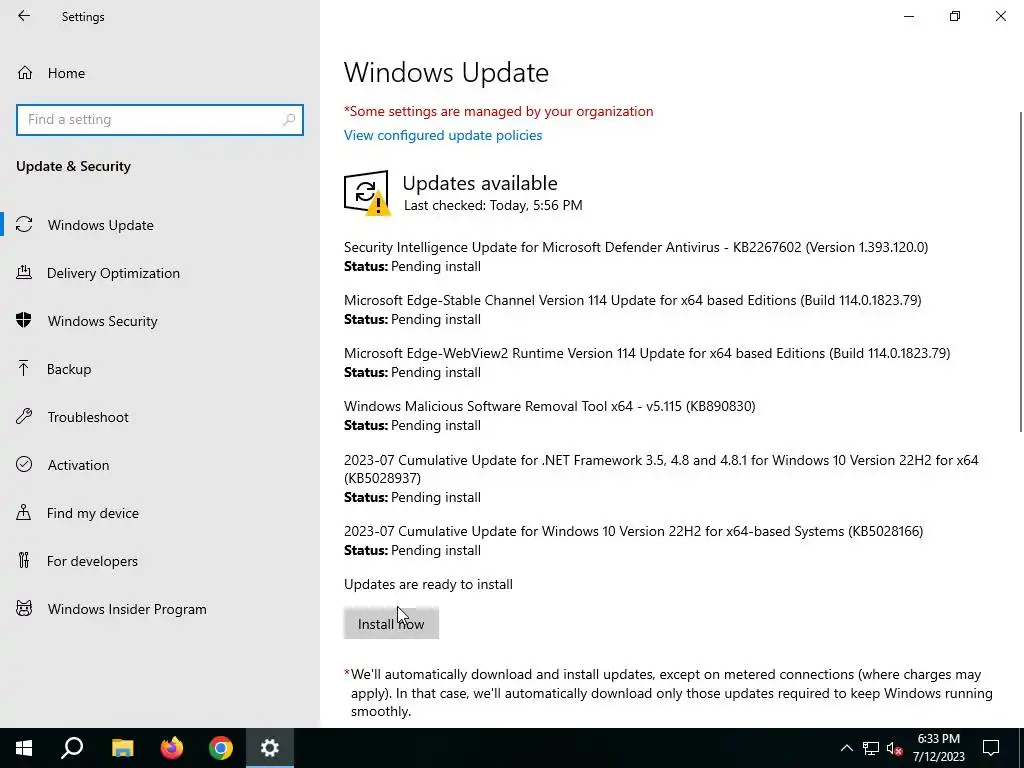Click the Windows Security shield icon

pyautogui.click(x=24, y=320)
